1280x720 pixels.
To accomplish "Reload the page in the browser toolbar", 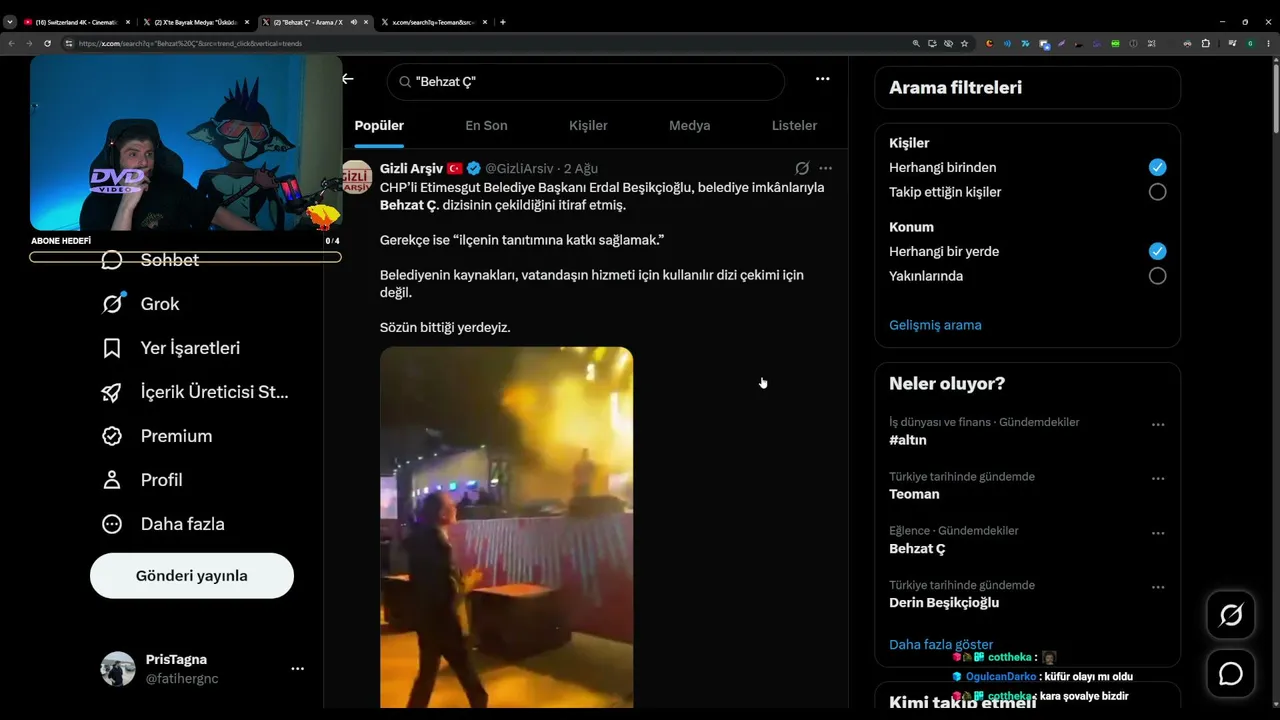I will point(47,43).
